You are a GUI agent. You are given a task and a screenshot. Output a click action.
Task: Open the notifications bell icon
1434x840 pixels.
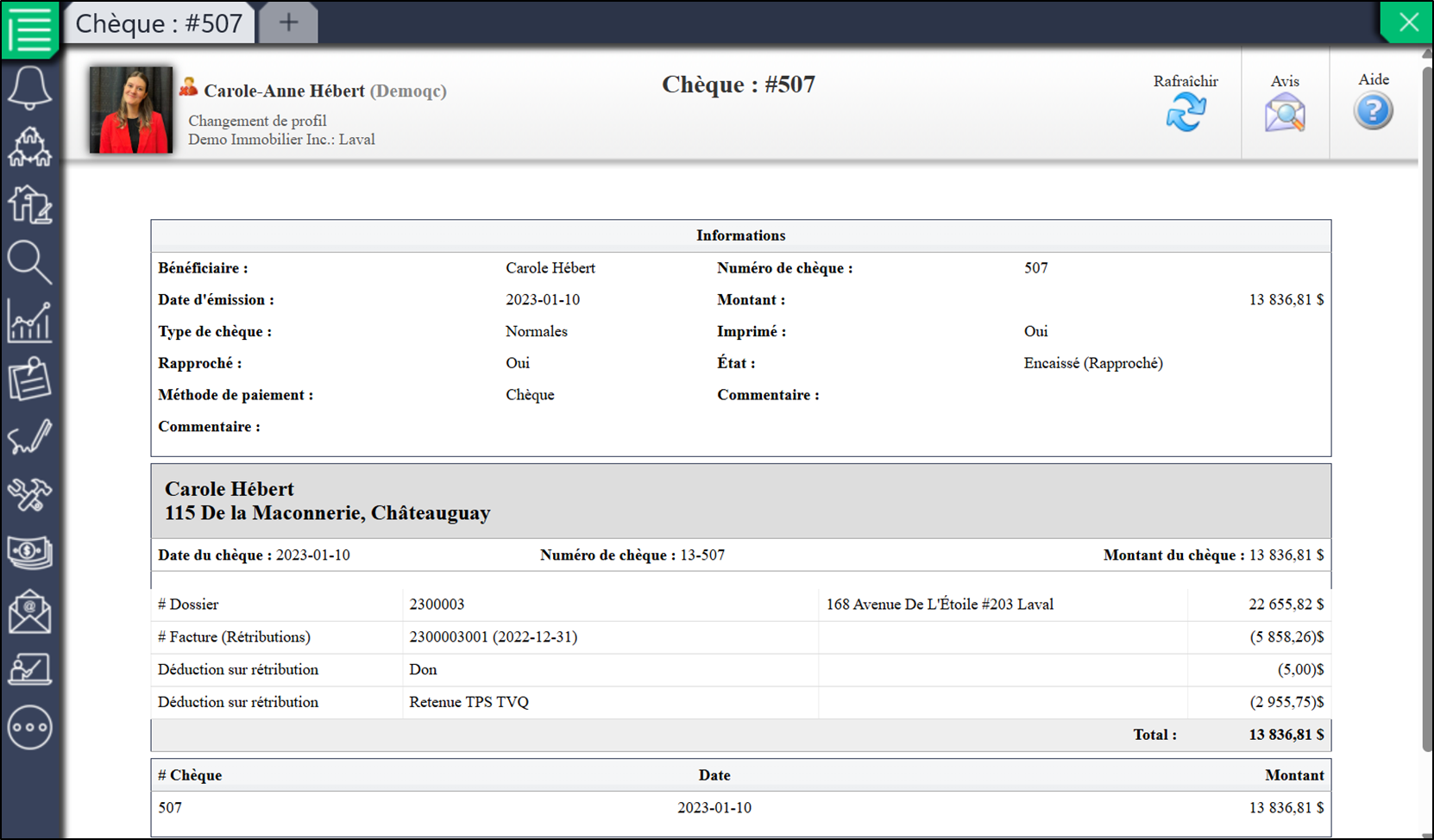pyautogui.click(x=30, y=88)
